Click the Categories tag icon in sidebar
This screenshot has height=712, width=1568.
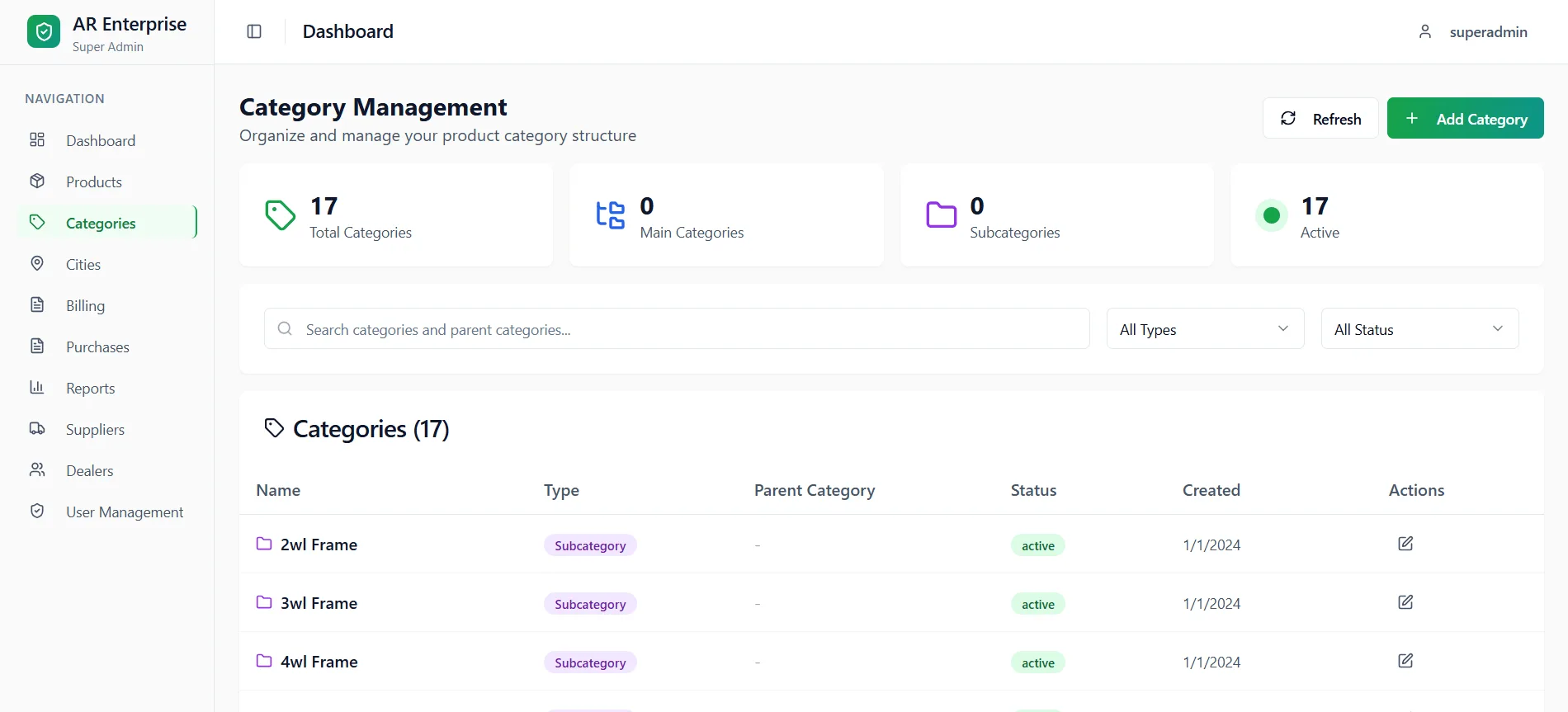(x=37, y=222)
